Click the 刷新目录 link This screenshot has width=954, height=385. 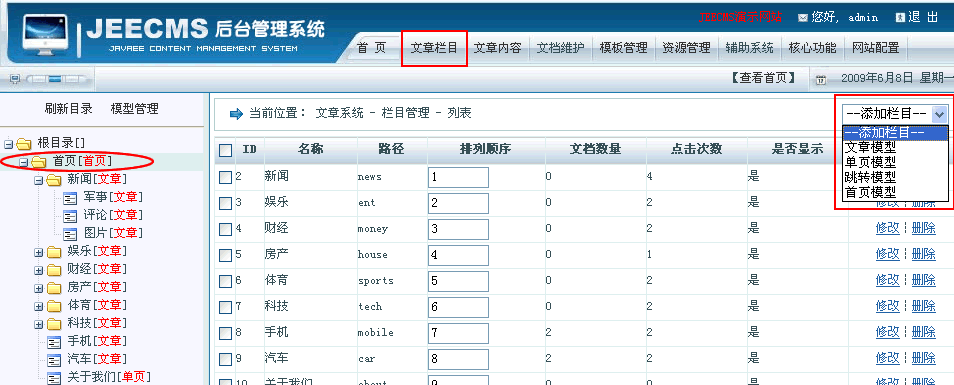coord(69,109)
